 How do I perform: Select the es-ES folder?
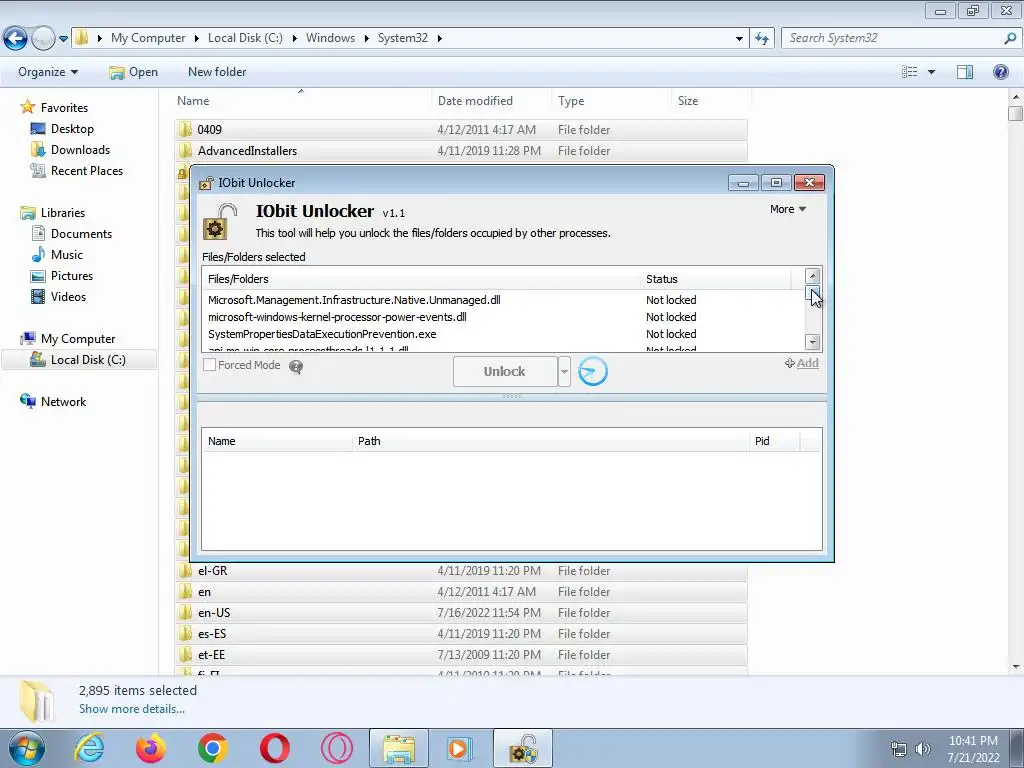click(x=461, y=633)
